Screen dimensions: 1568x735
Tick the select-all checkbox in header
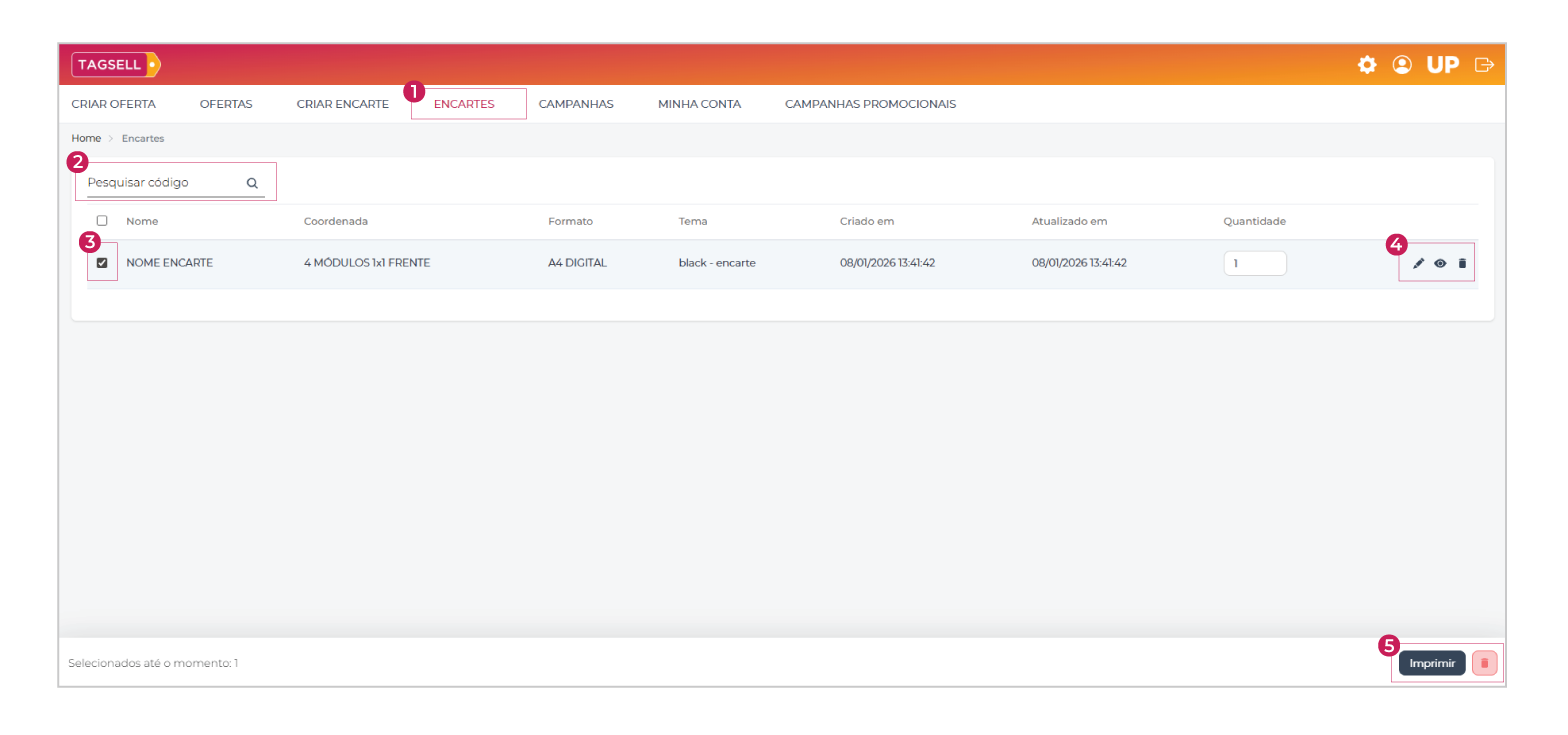click(x=102, y=221)
